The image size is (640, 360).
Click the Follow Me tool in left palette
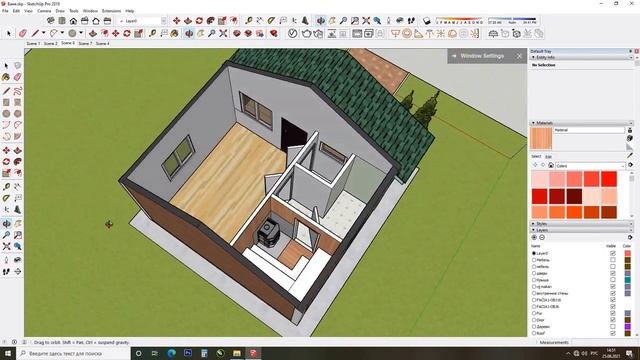point(18,162)
